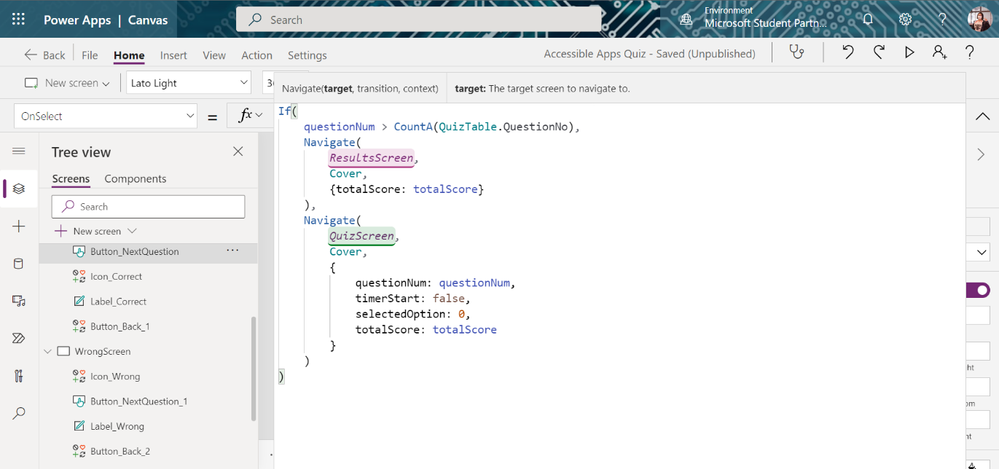
Task: Expand the fx formula chevron
Action: pos(259,115)
